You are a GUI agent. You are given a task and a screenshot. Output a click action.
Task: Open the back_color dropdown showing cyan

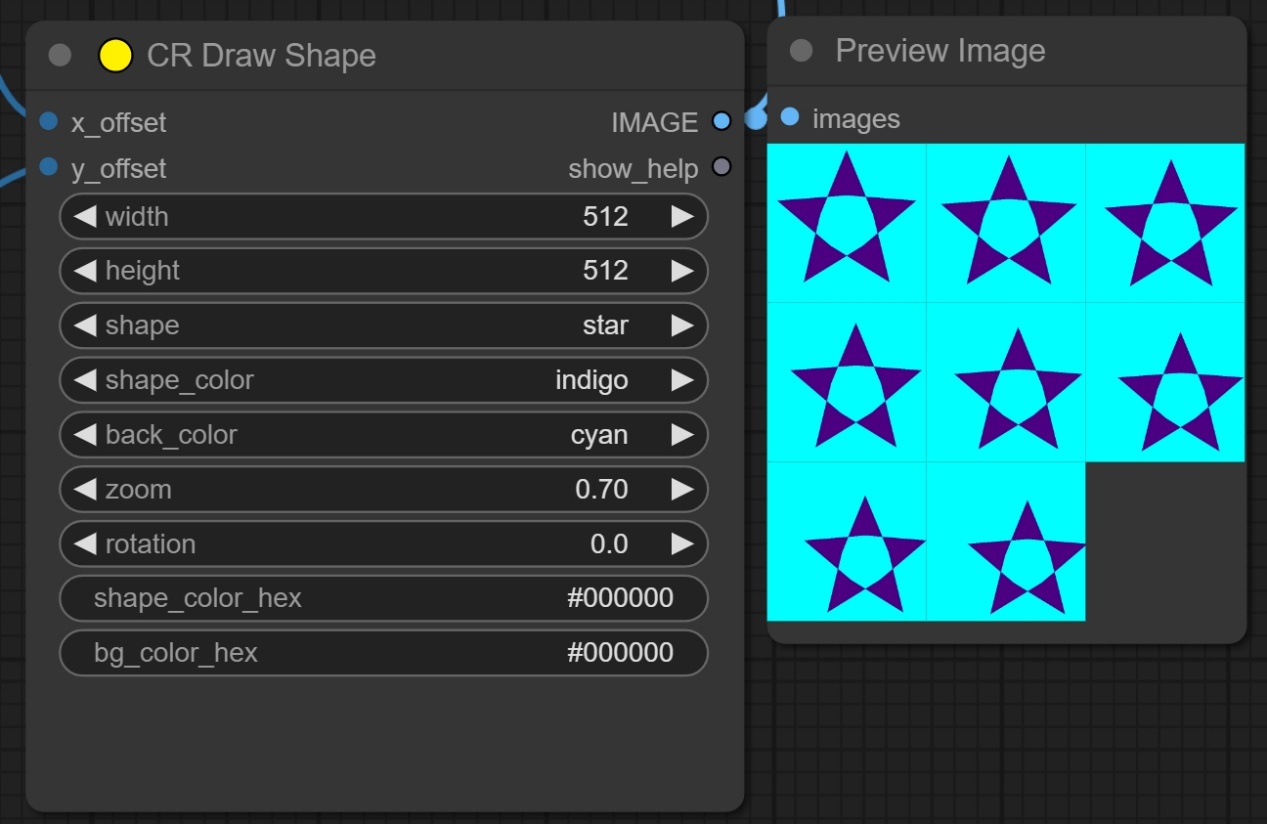tap(383, 435)
